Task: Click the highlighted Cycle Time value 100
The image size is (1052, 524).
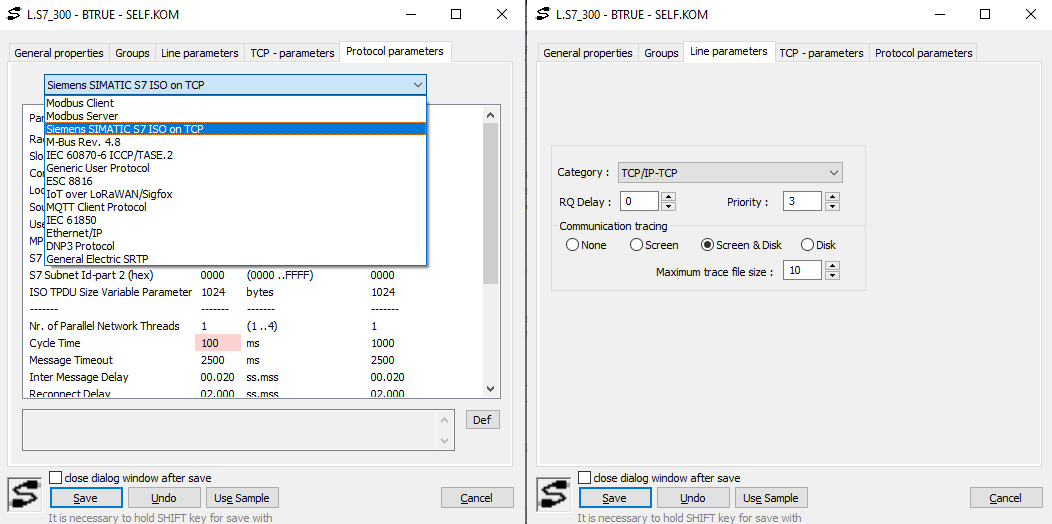Action: pyautogui.click(x=217, y=343)
